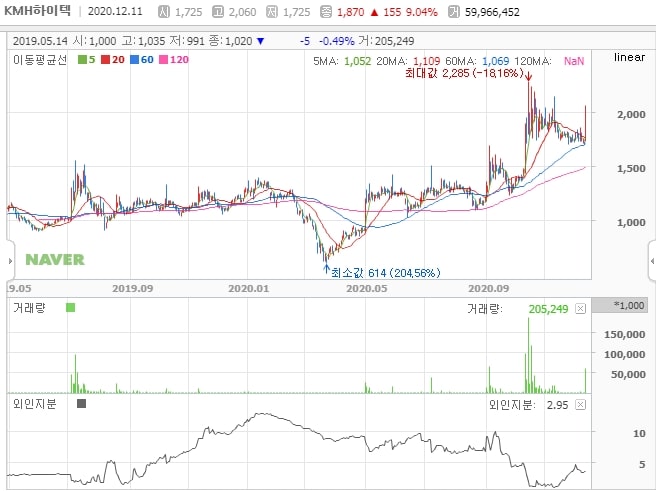Click the 120MA NaN value
656x491 pixels.
tap(574, 61)
